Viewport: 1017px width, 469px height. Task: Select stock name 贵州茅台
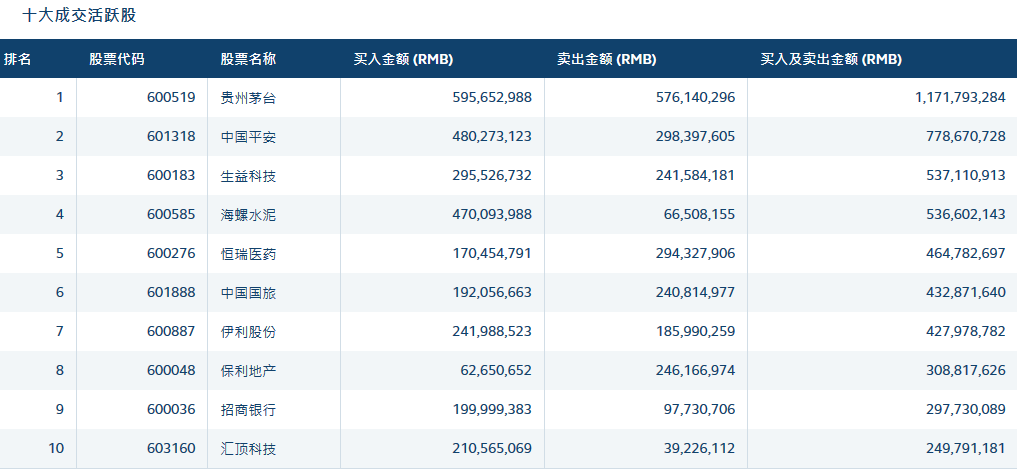[248, 98]
